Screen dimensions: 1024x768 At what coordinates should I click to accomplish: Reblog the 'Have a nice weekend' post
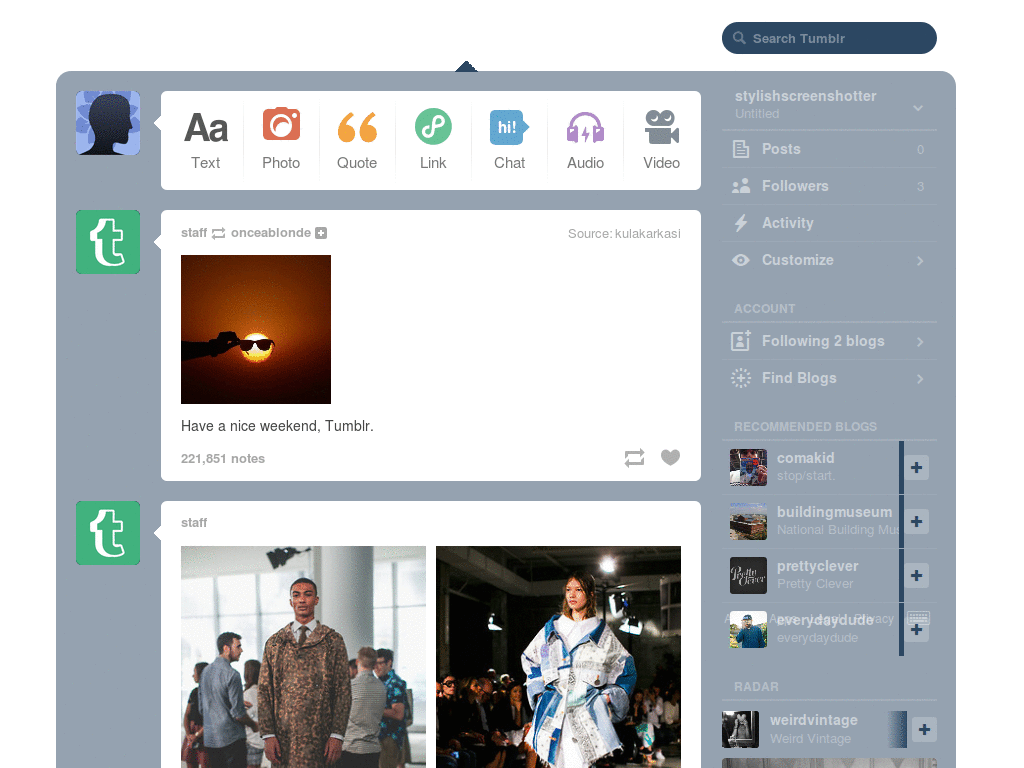[634, 458]
